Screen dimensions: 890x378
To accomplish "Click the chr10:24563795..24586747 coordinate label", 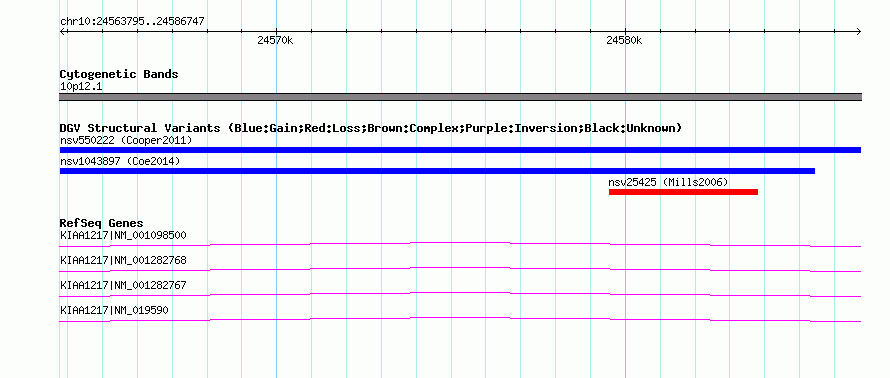I will tap(132, 22).
